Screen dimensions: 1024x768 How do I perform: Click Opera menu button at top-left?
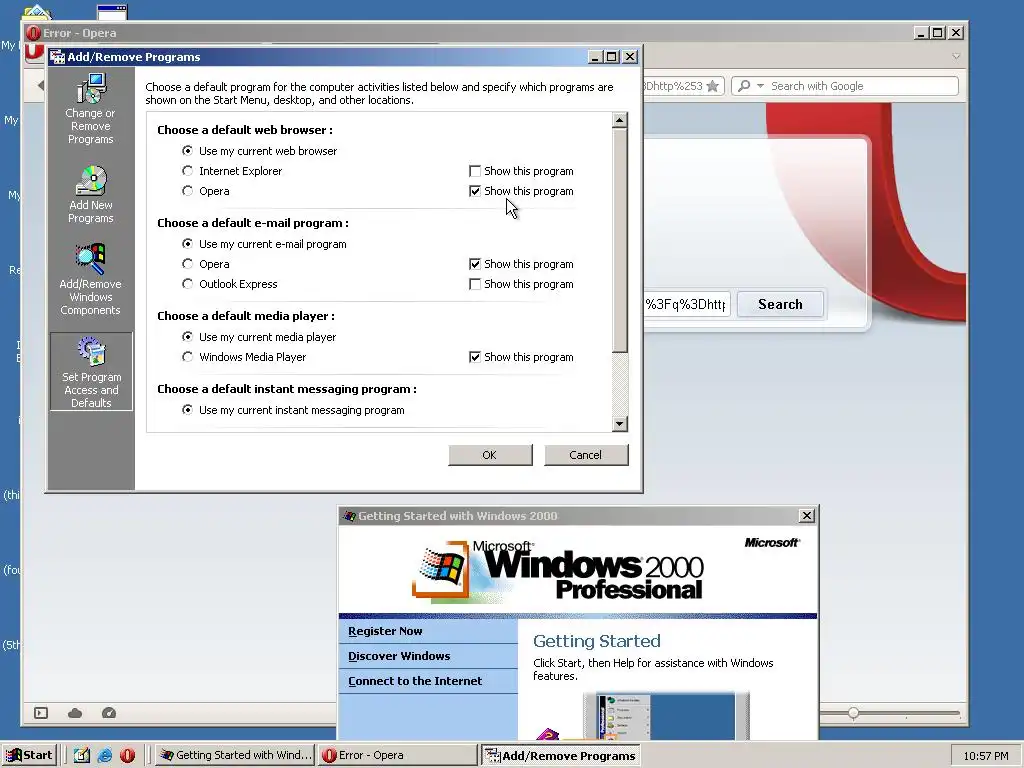tap(34, 52)
